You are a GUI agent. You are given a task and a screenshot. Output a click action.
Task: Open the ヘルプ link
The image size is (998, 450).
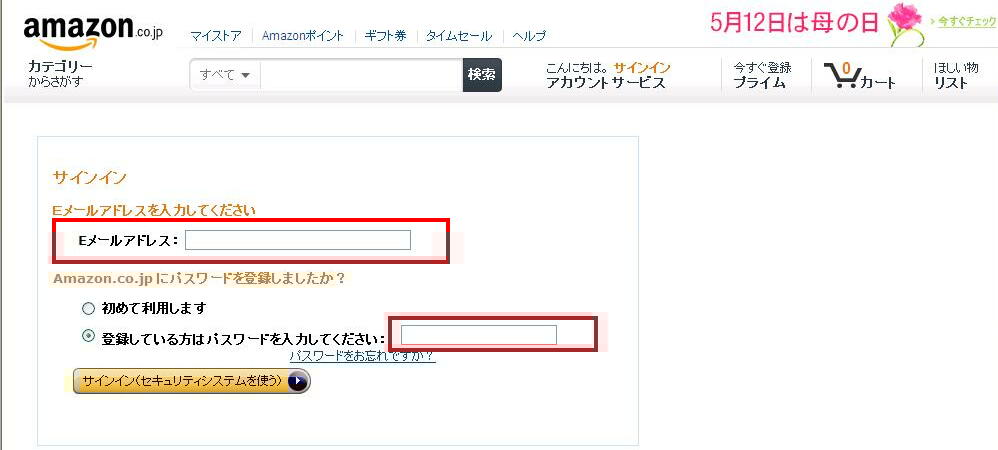click(529, 36)
